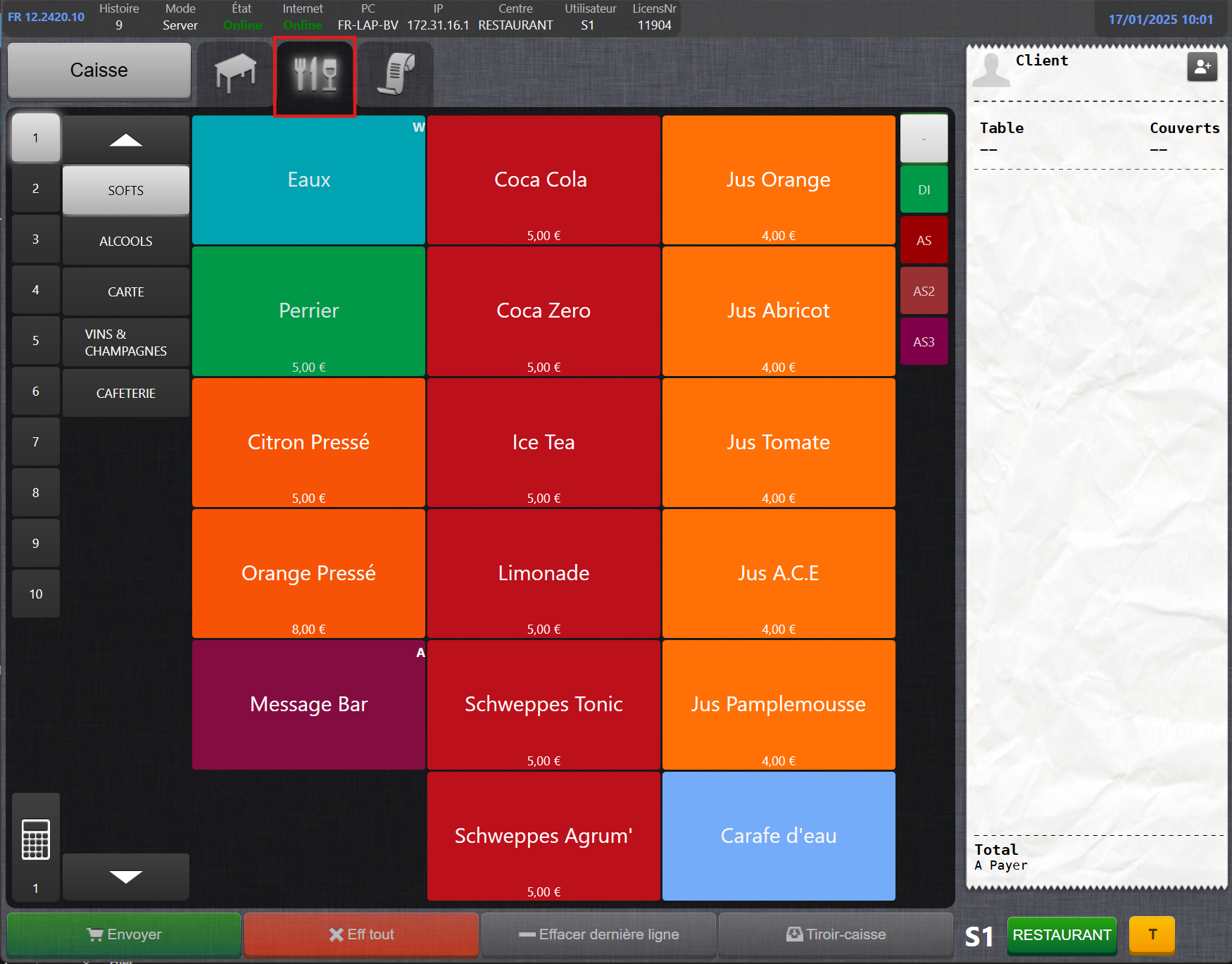Open the table floor plan icon

click(235, 73)
